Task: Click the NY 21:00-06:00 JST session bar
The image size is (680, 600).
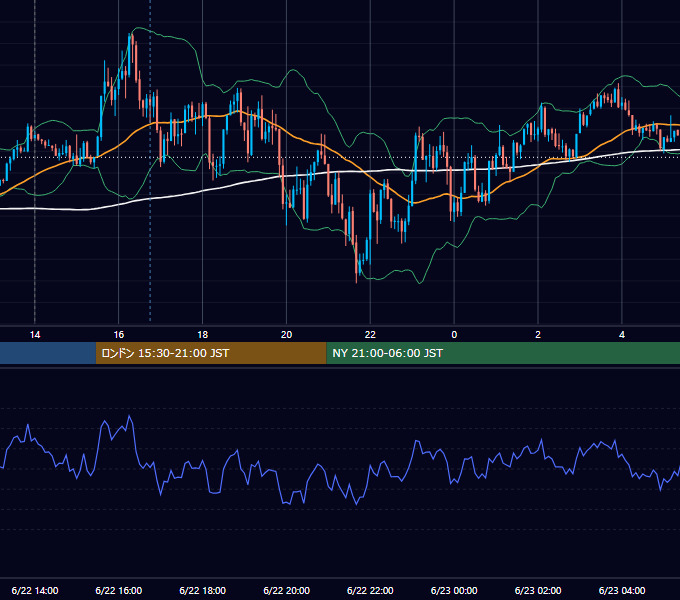Action: coord(503,353)
